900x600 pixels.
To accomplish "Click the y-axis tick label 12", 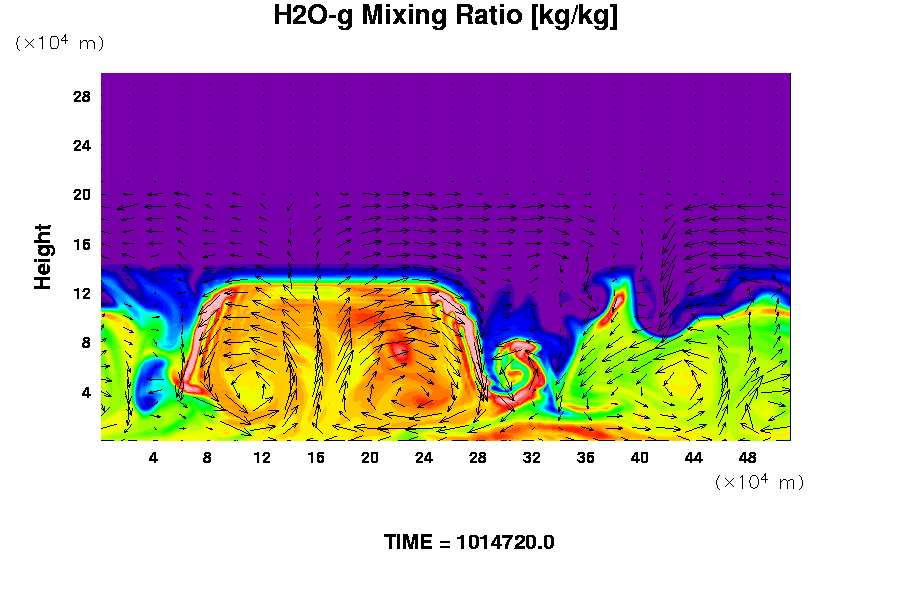I will point(82,293).
